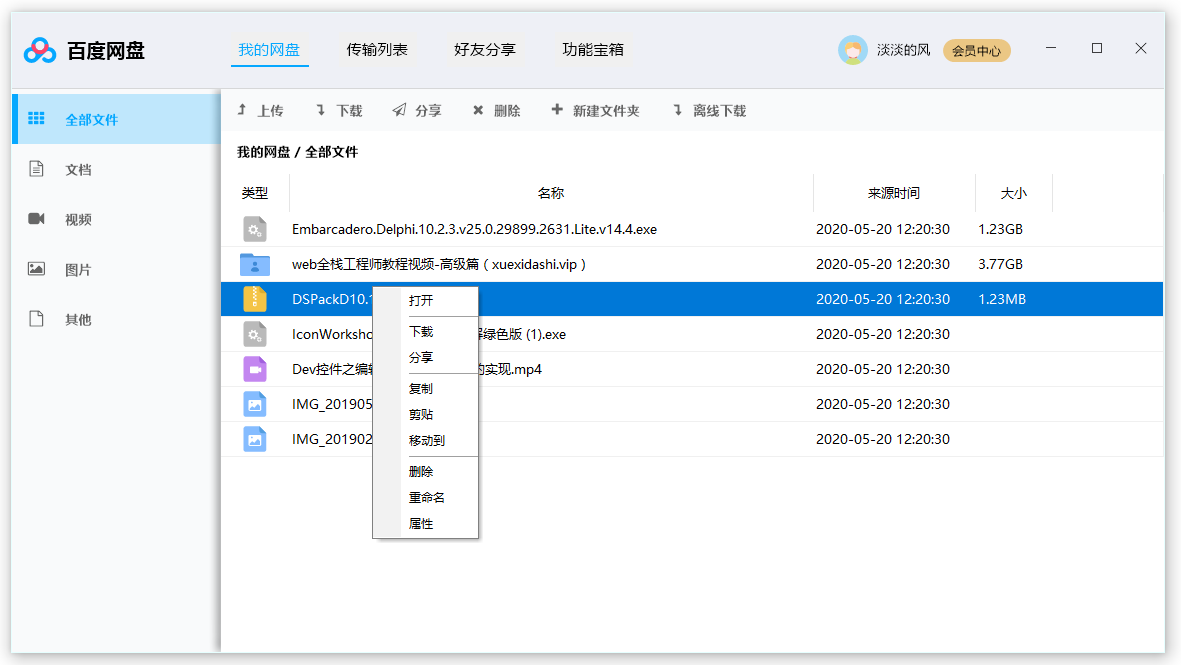Click the date in the IMG_201902 row

click(883, 439)
